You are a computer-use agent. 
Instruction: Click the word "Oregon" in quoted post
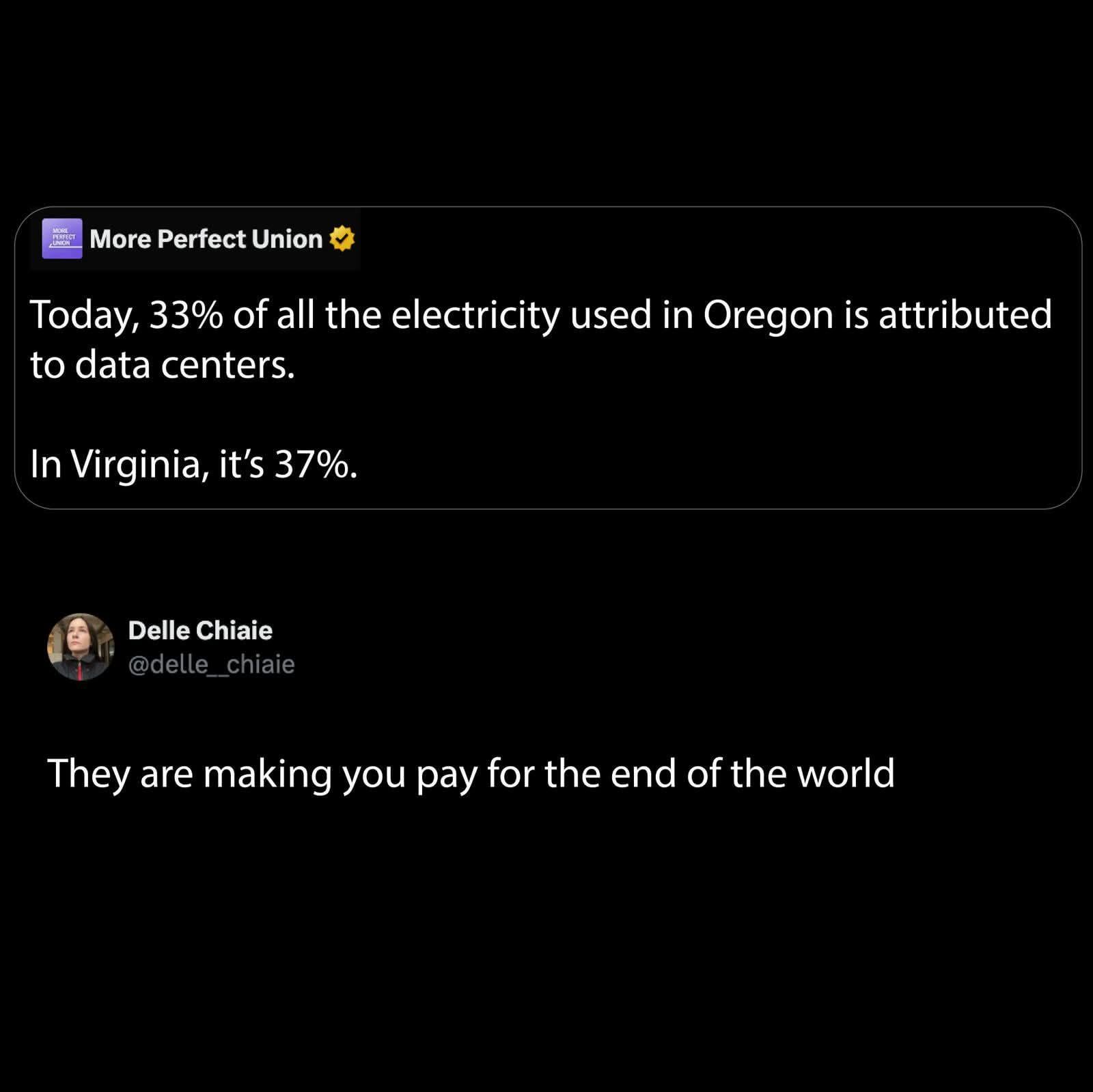coord(768,315)
